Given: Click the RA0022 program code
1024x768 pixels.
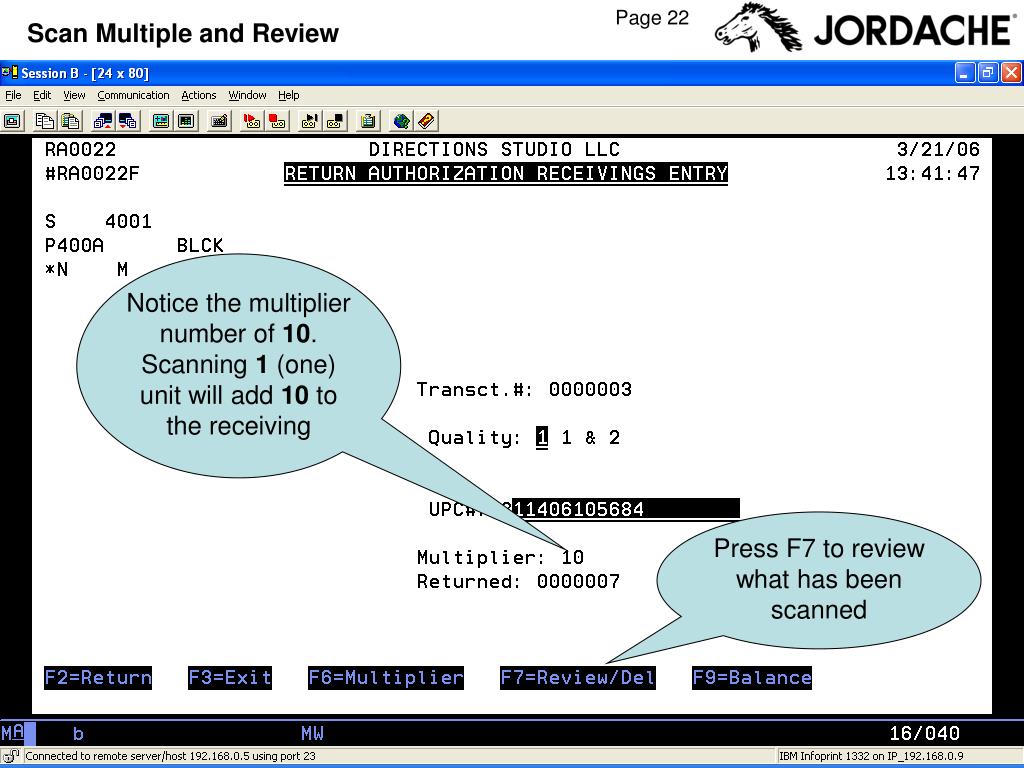Looking at the screenshot, I should 80,150.
